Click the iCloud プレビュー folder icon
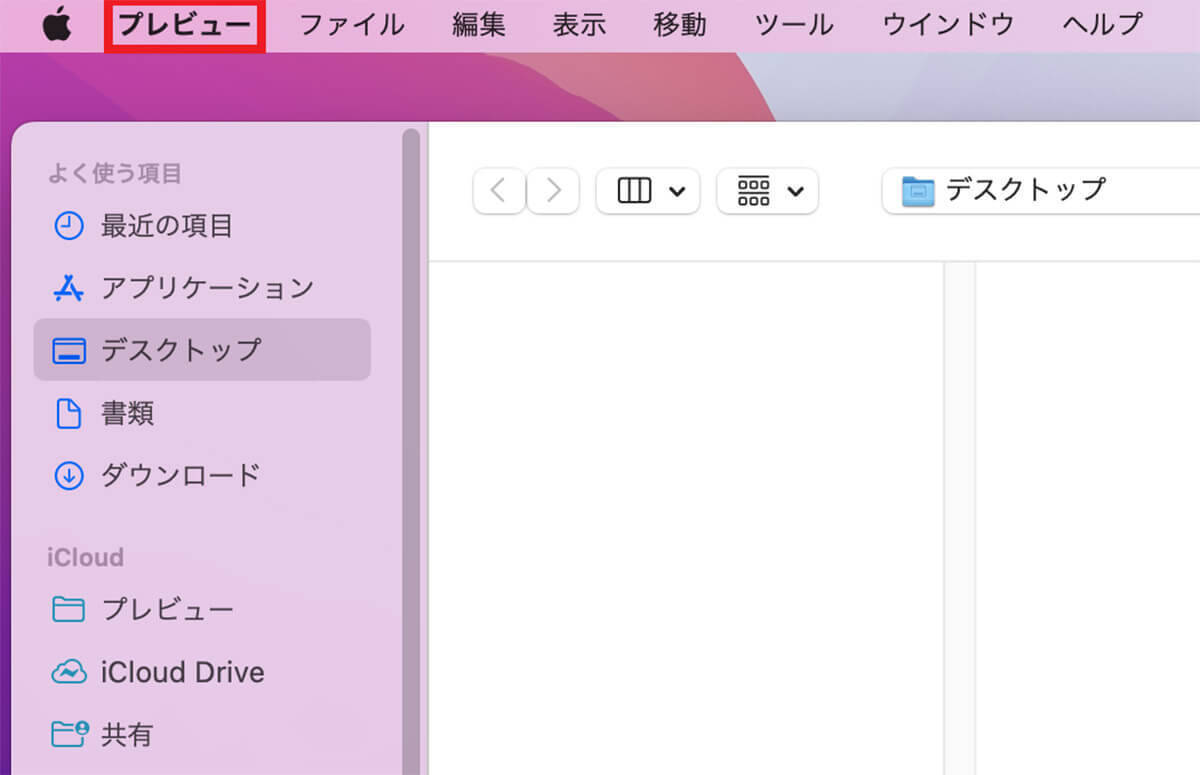 click(68, 609)
